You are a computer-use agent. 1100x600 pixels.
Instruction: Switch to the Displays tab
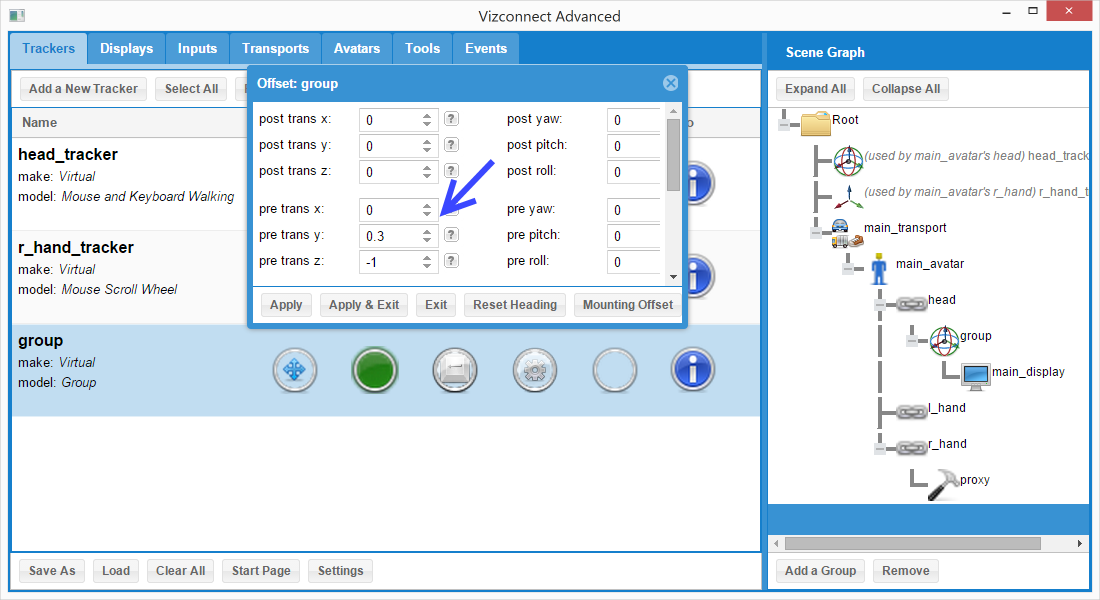pos(127,48)
